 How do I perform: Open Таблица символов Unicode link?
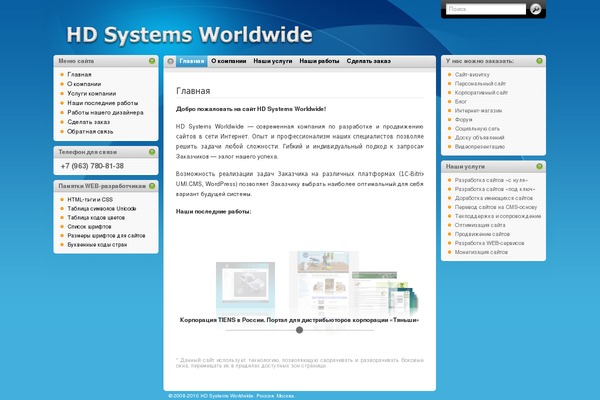point(102,209)
